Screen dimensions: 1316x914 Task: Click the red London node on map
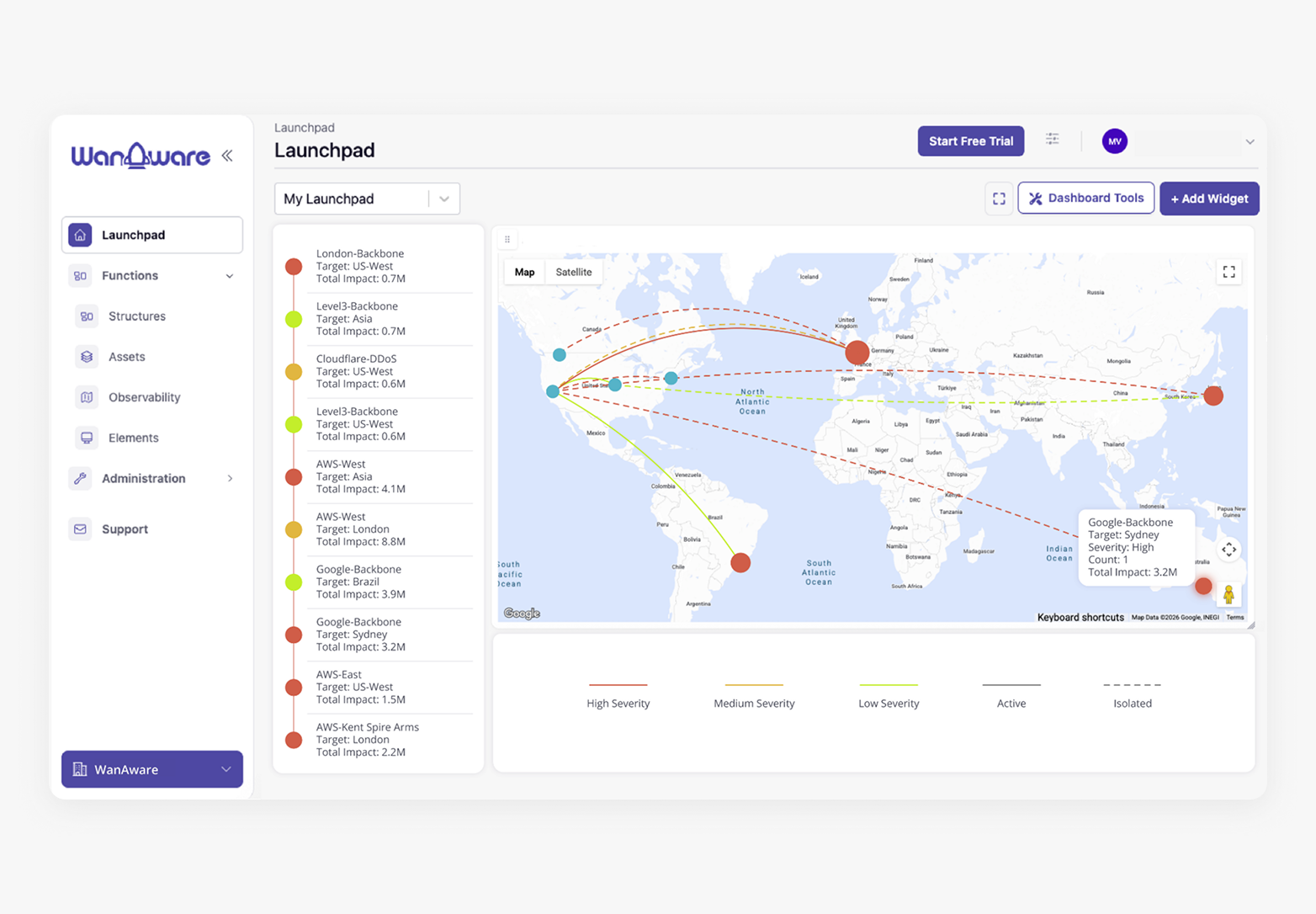[857, 352]
